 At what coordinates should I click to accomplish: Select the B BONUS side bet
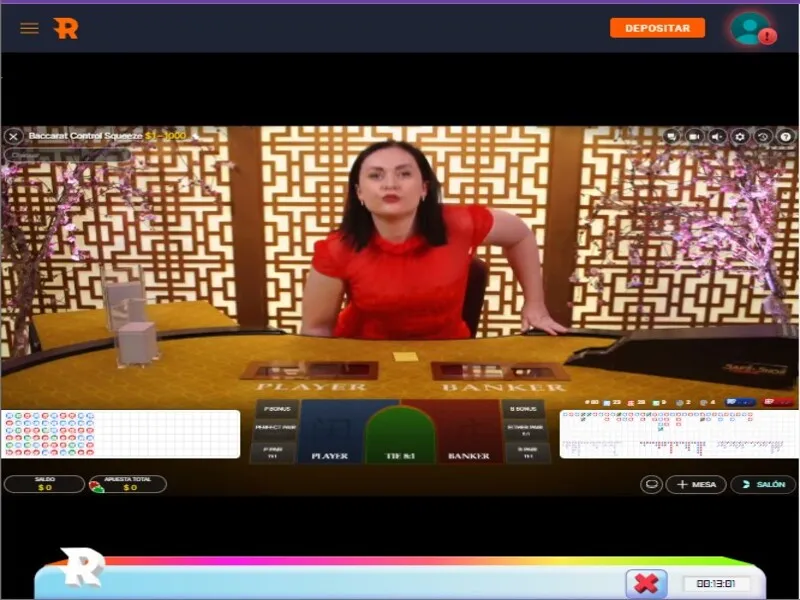pyautogui.click(x=523, y=409)
